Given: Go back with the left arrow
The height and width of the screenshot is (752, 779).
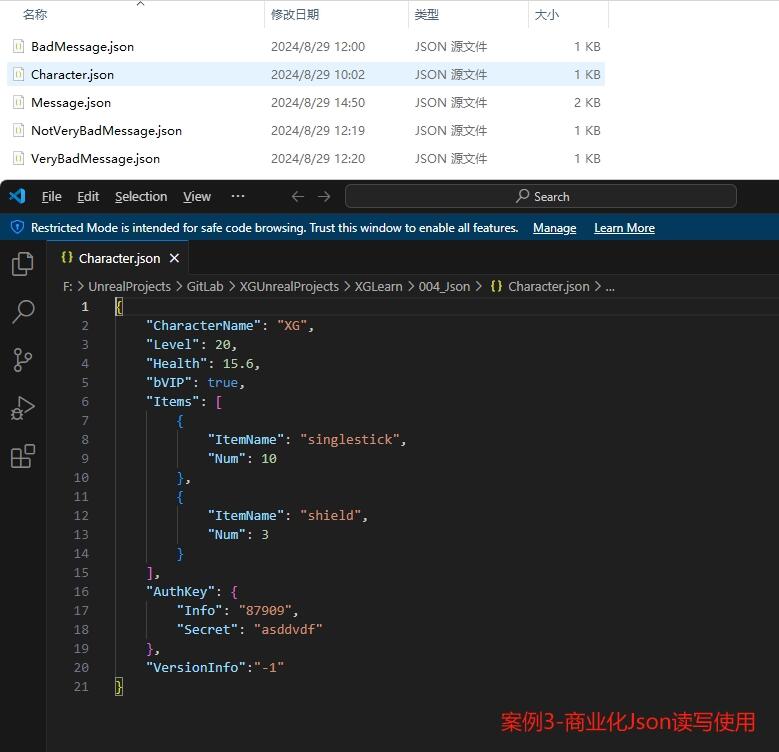Looking at the screenshot, I should click(x=298, y=197).
